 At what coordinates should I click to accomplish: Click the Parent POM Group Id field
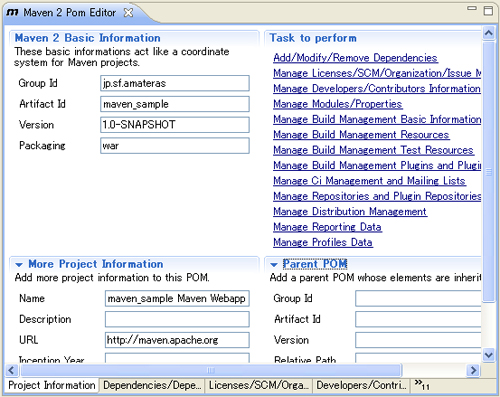coord(418,298)
